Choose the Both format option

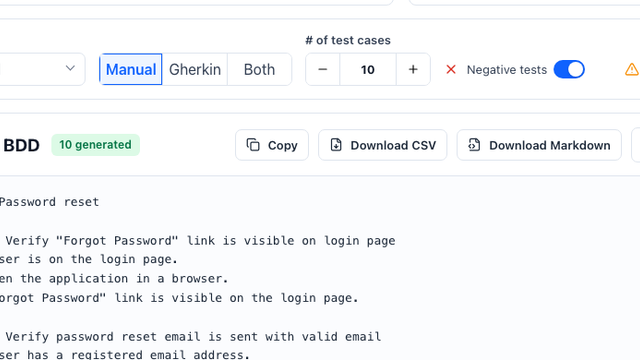[259, 69]
